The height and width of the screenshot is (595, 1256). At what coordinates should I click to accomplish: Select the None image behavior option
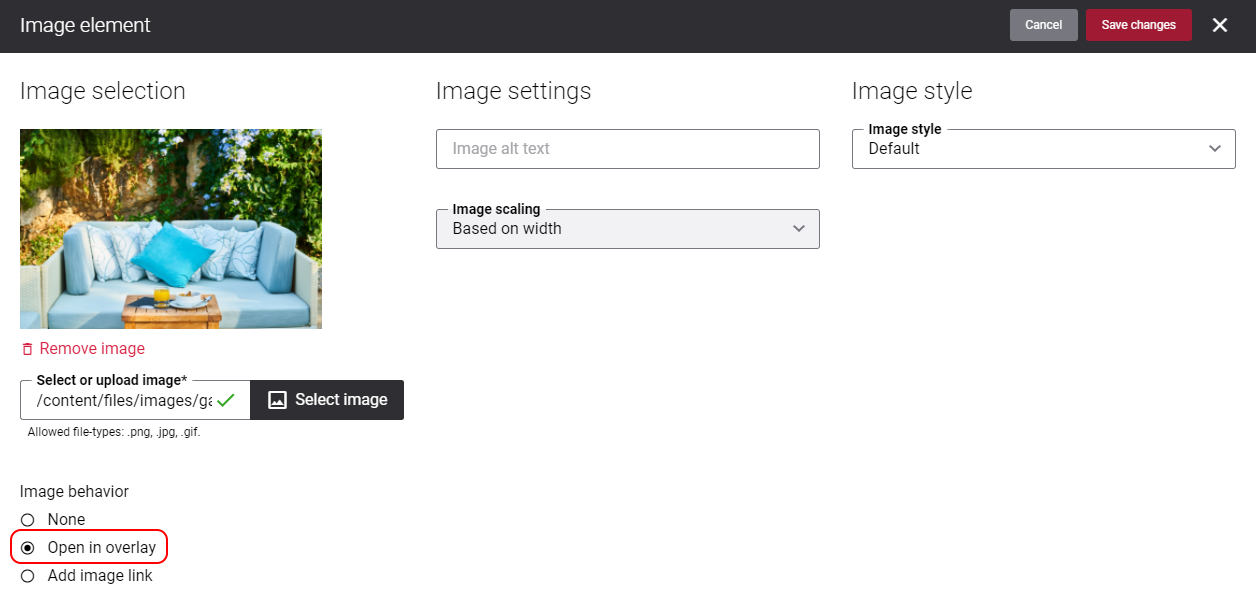(x=27, y=520)
